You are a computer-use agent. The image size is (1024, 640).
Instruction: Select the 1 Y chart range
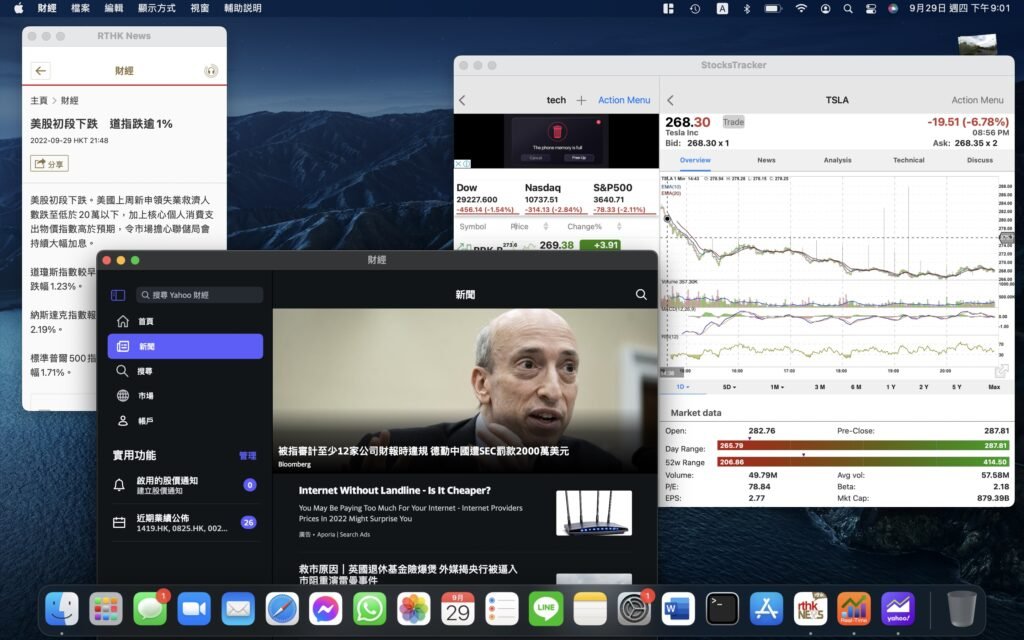coord(891,387)
